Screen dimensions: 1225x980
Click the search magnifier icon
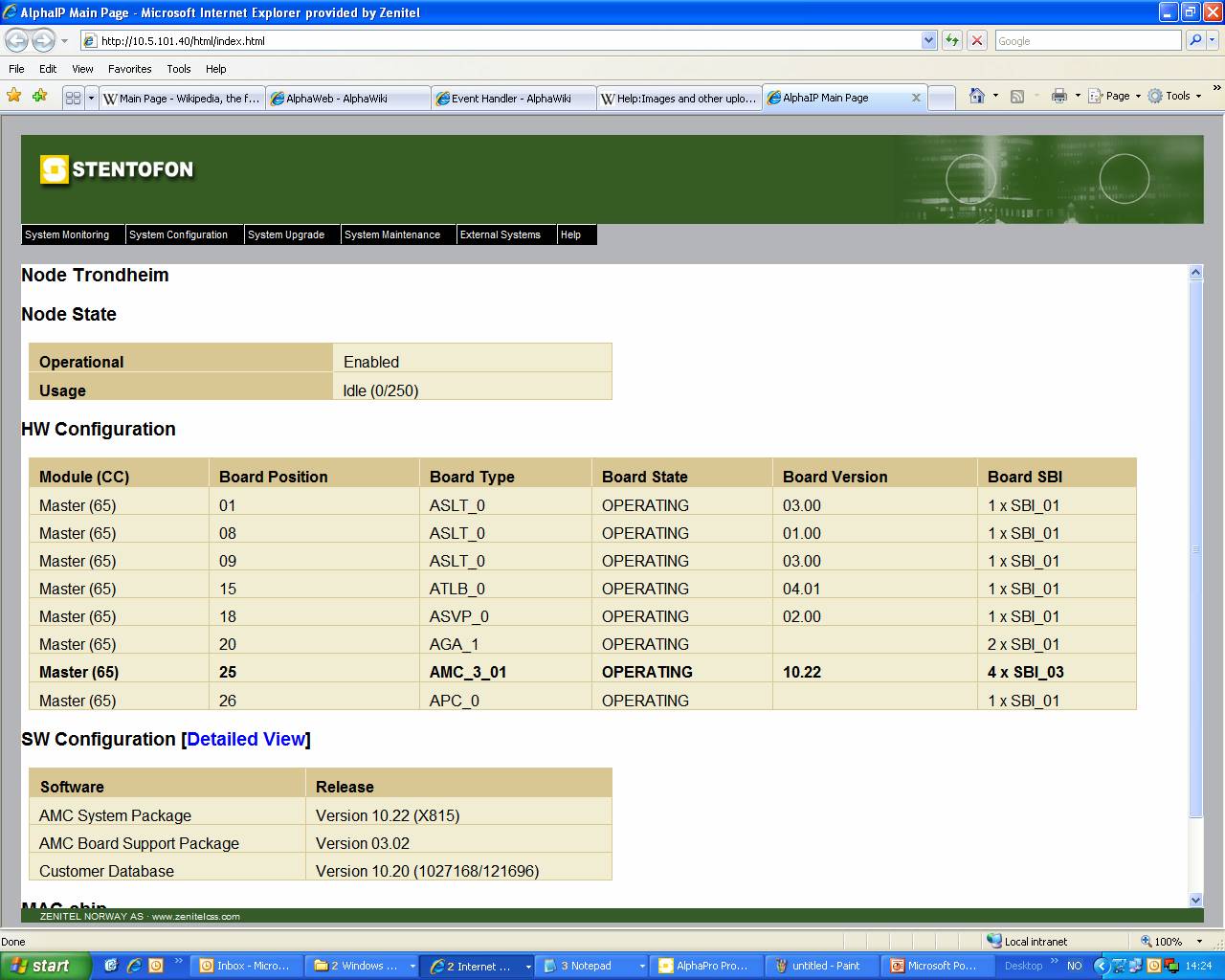(x=1194, y=40)
